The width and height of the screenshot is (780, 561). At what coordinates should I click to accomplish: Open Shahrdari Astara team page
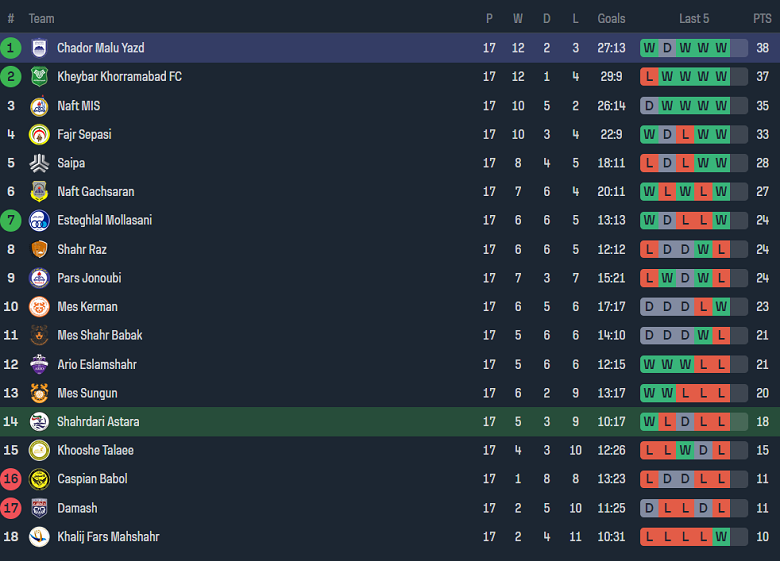click(98, 422)
